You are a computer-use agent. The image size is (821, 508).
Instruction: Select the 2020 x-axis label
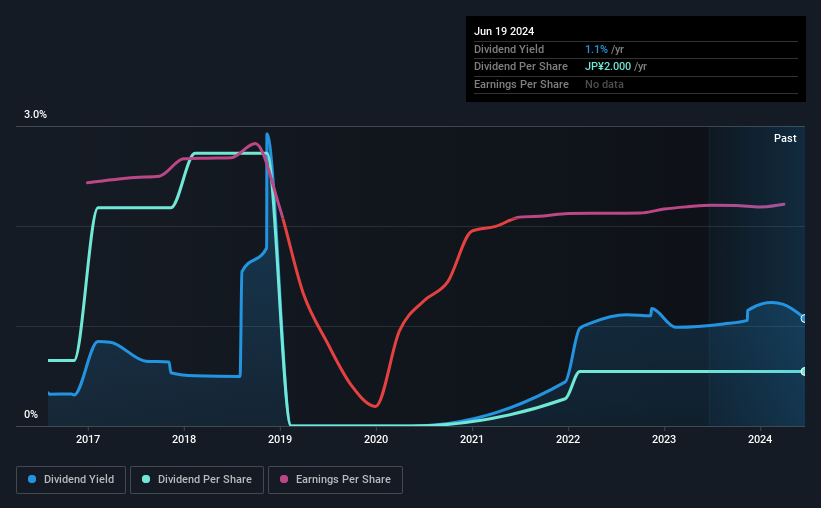(376, 439)
